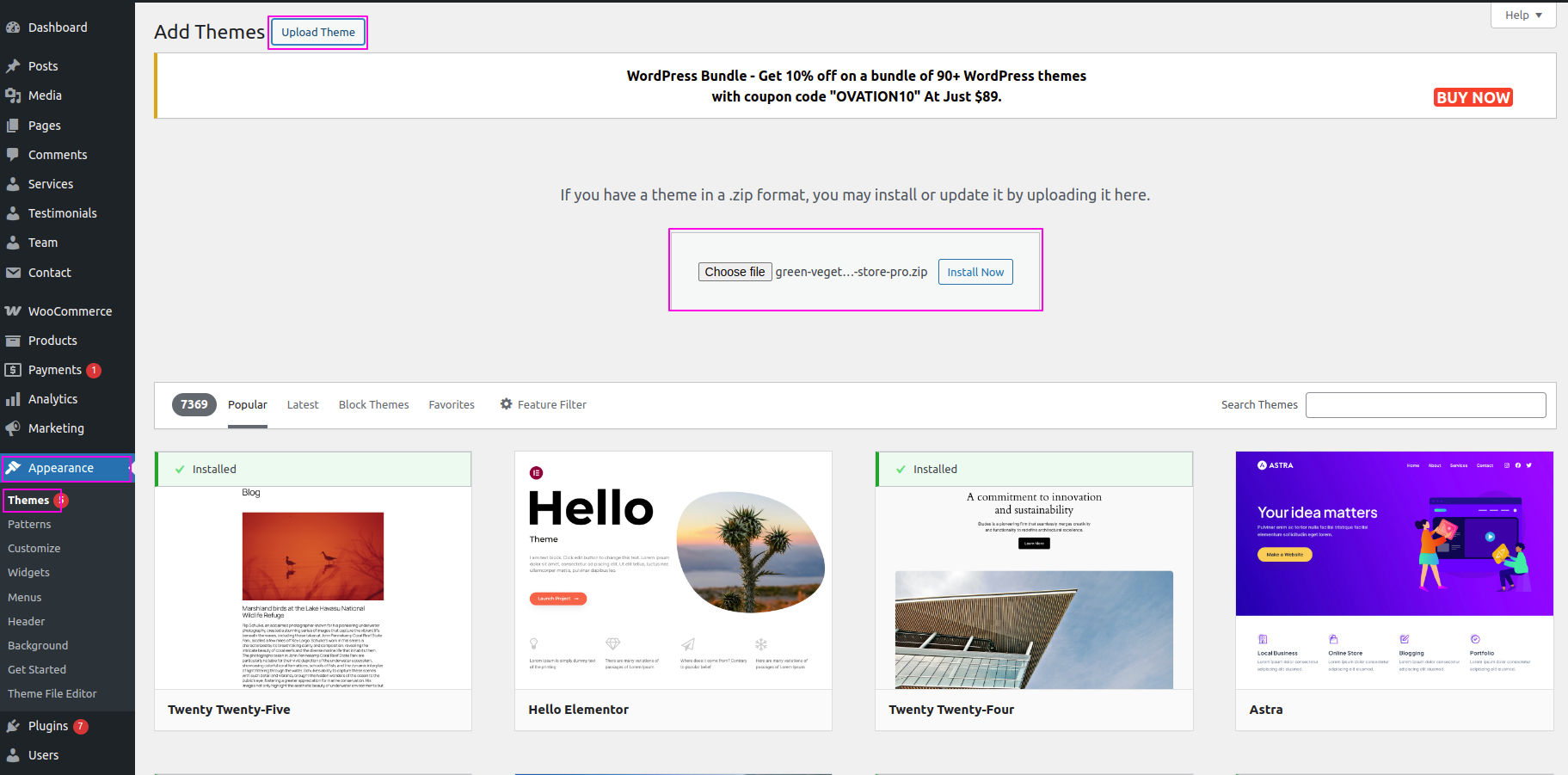Image resolution: width=1568 pixels, height=775 pixels.
Task: Click the Feature Filter gear icon
Action: click(507, 404)
